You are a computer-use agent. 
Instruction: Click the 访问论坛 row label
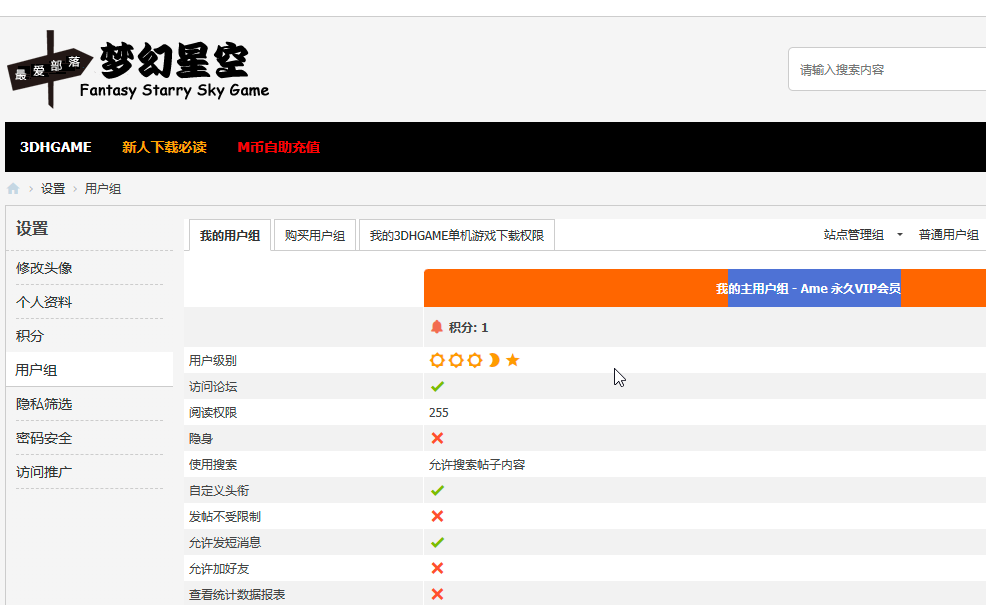[213, 387]
